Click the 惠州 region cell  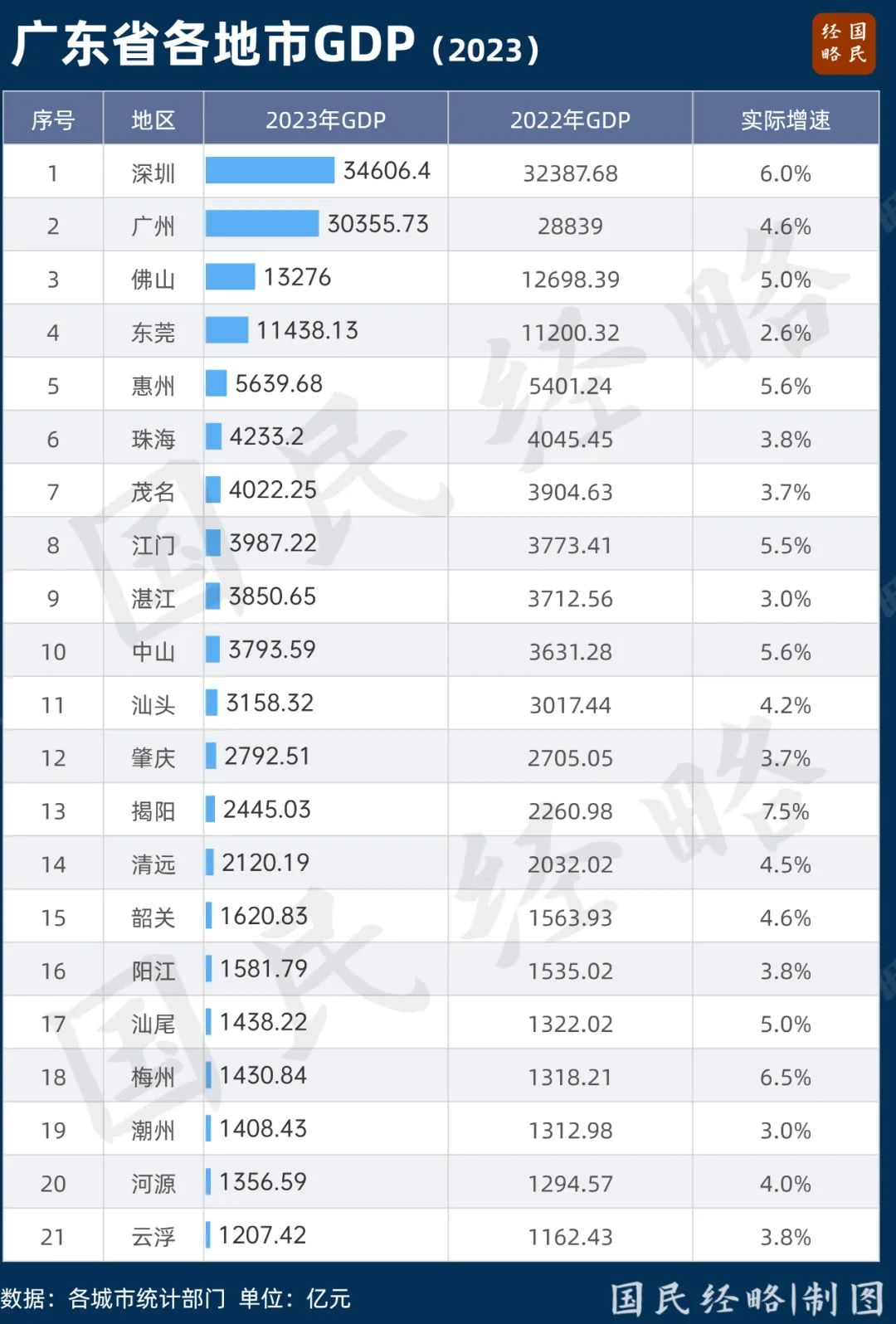153,386
